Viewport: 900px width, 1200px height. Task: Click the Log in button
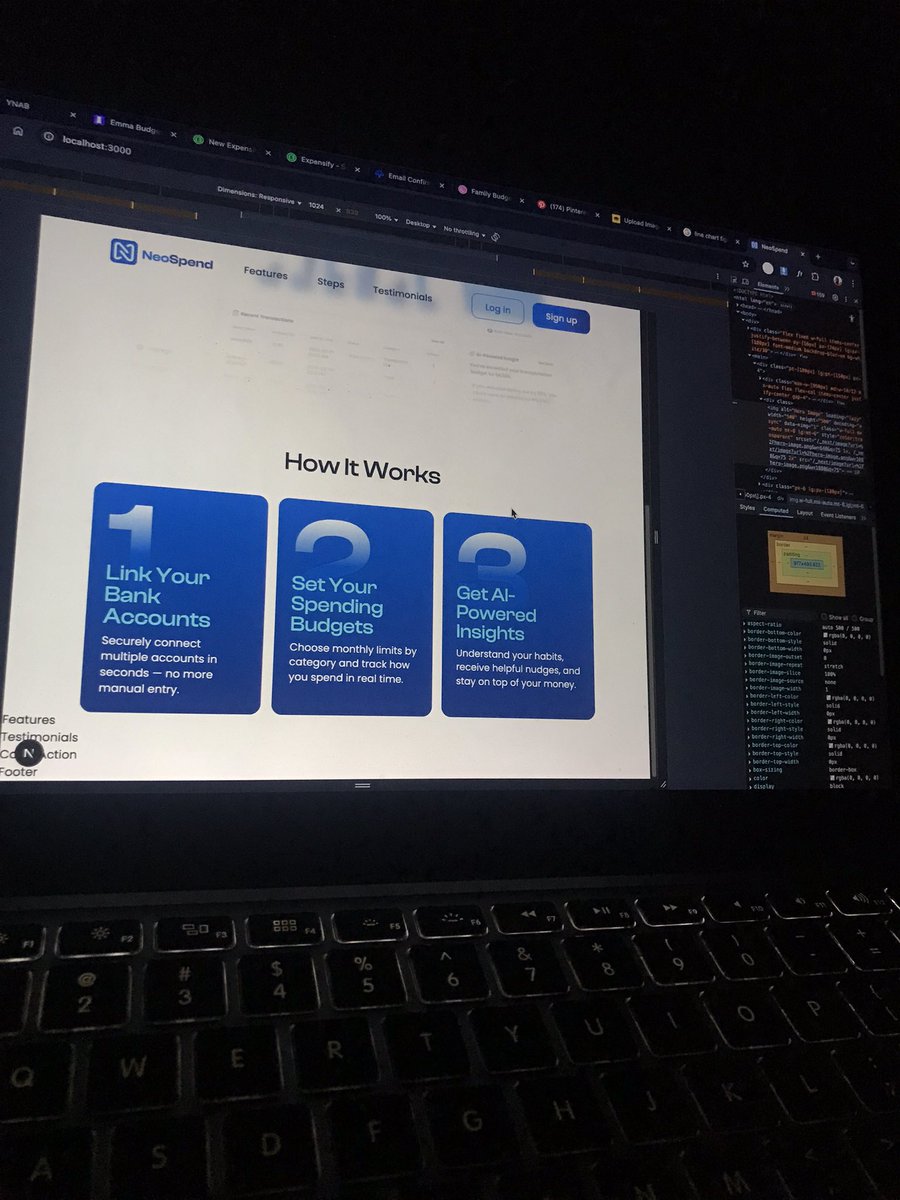tap(497, 308)
